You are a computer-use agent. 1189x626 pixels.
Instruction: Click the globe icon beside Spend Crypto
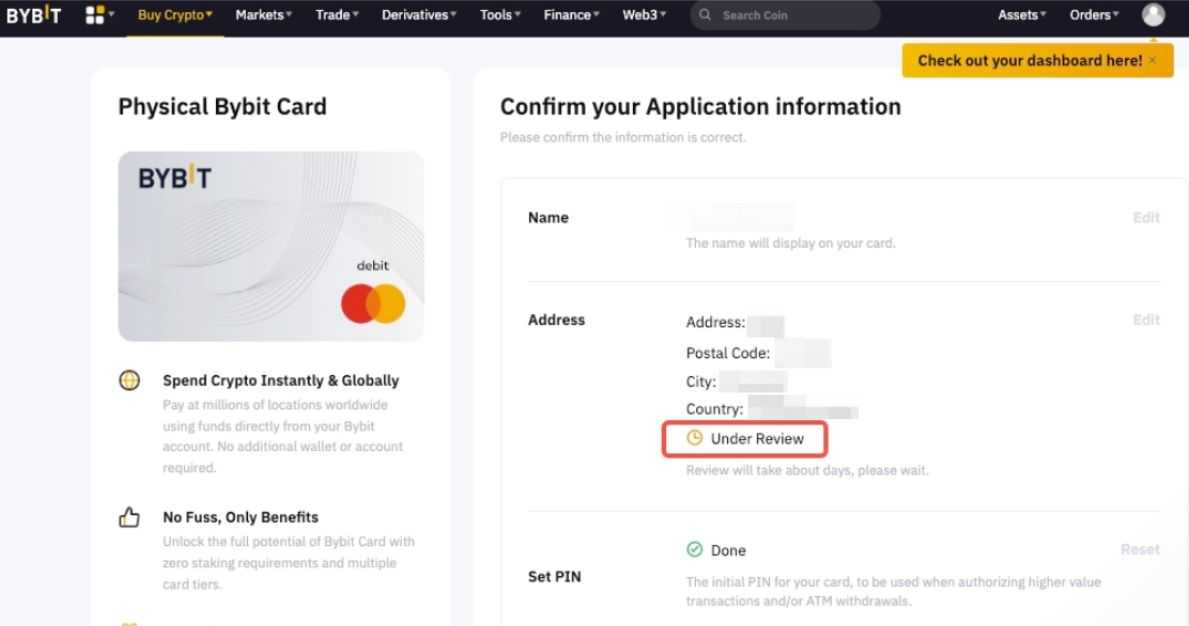pos(130,380)
